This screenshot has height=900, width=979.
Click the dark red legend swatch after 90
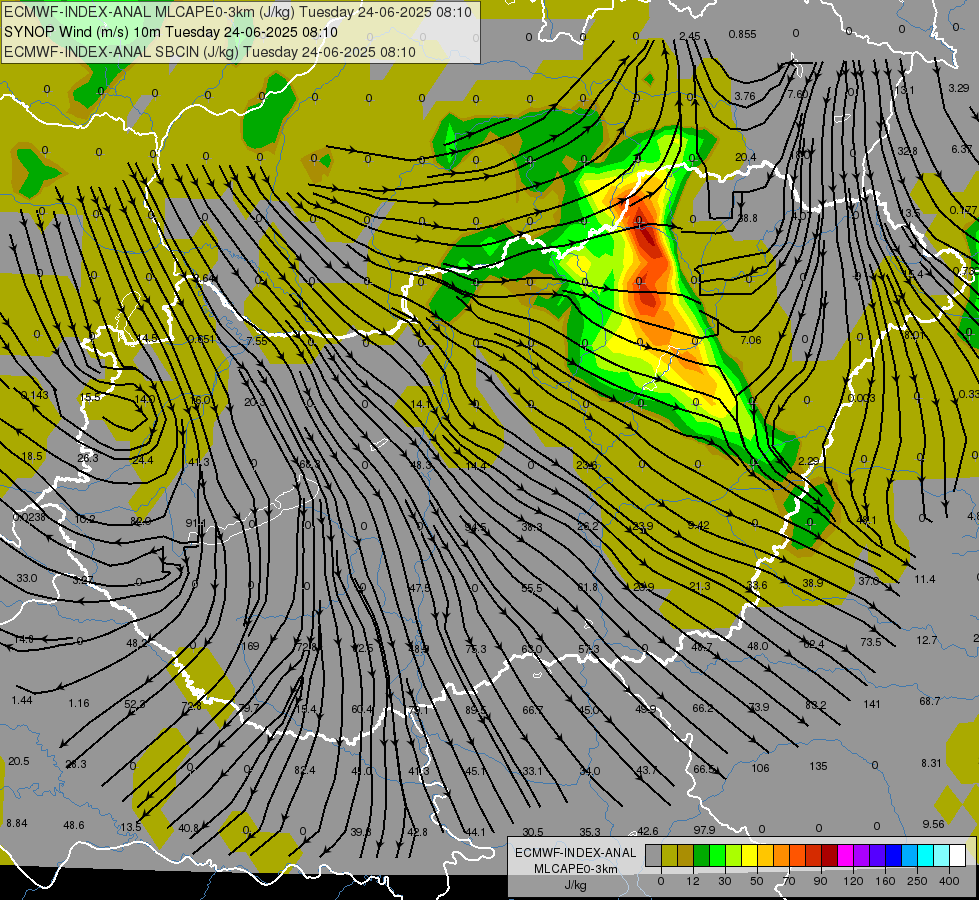[x=829, y=855]
